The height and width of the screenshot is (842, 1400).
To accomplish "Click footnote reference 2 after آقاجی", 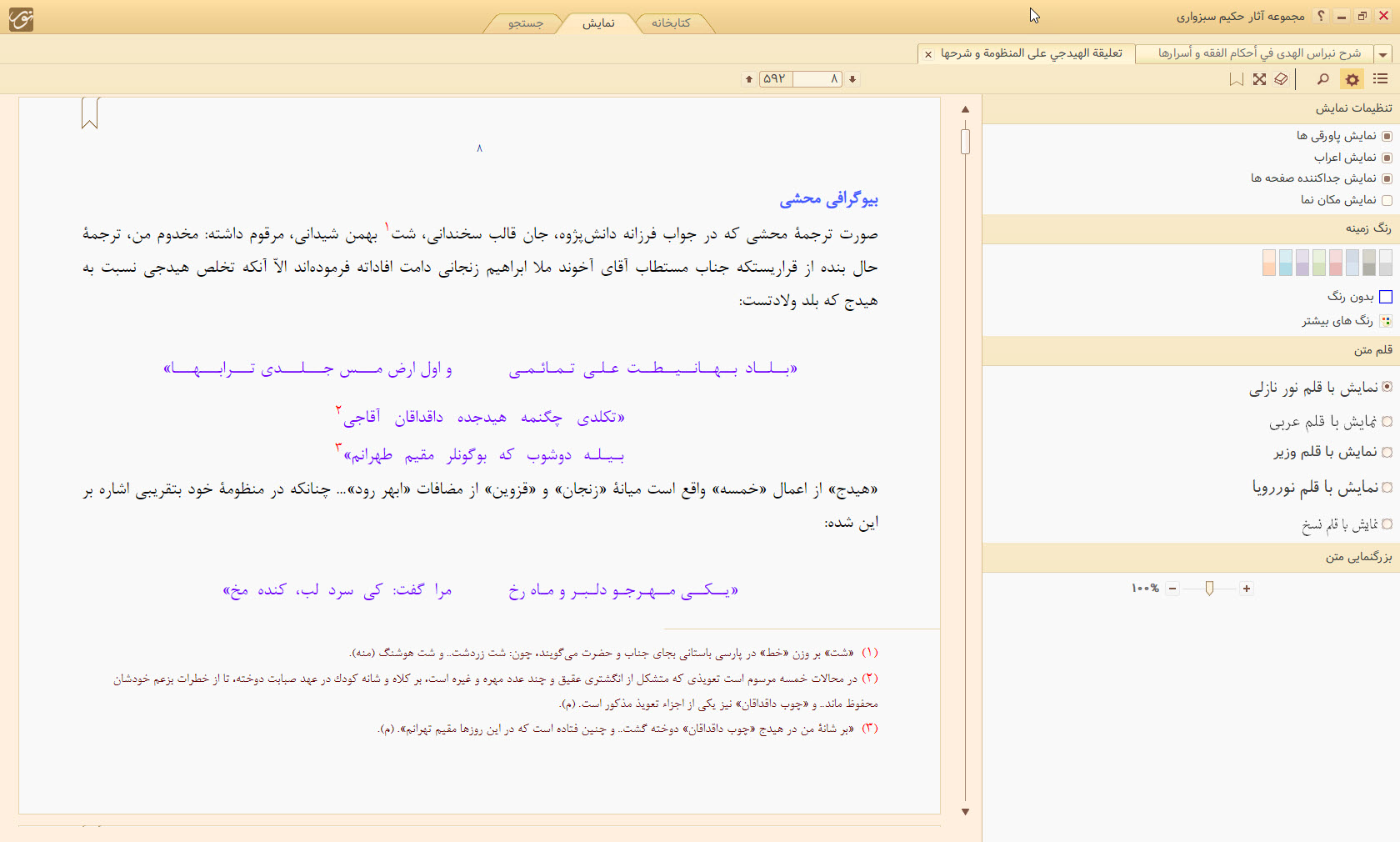I will pos(339,409).
